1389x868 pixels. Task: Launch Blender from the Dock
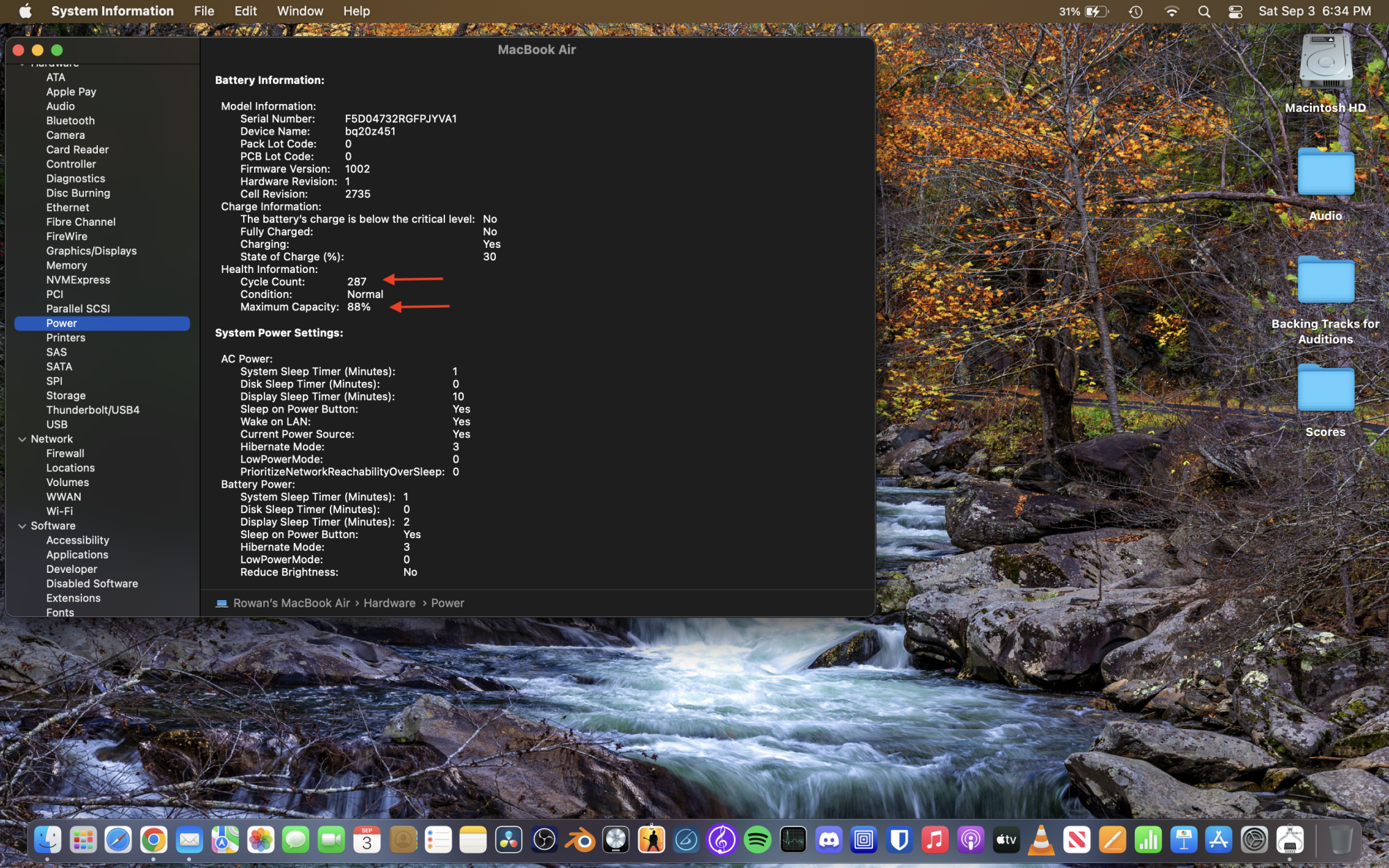[x=580, y=840]
